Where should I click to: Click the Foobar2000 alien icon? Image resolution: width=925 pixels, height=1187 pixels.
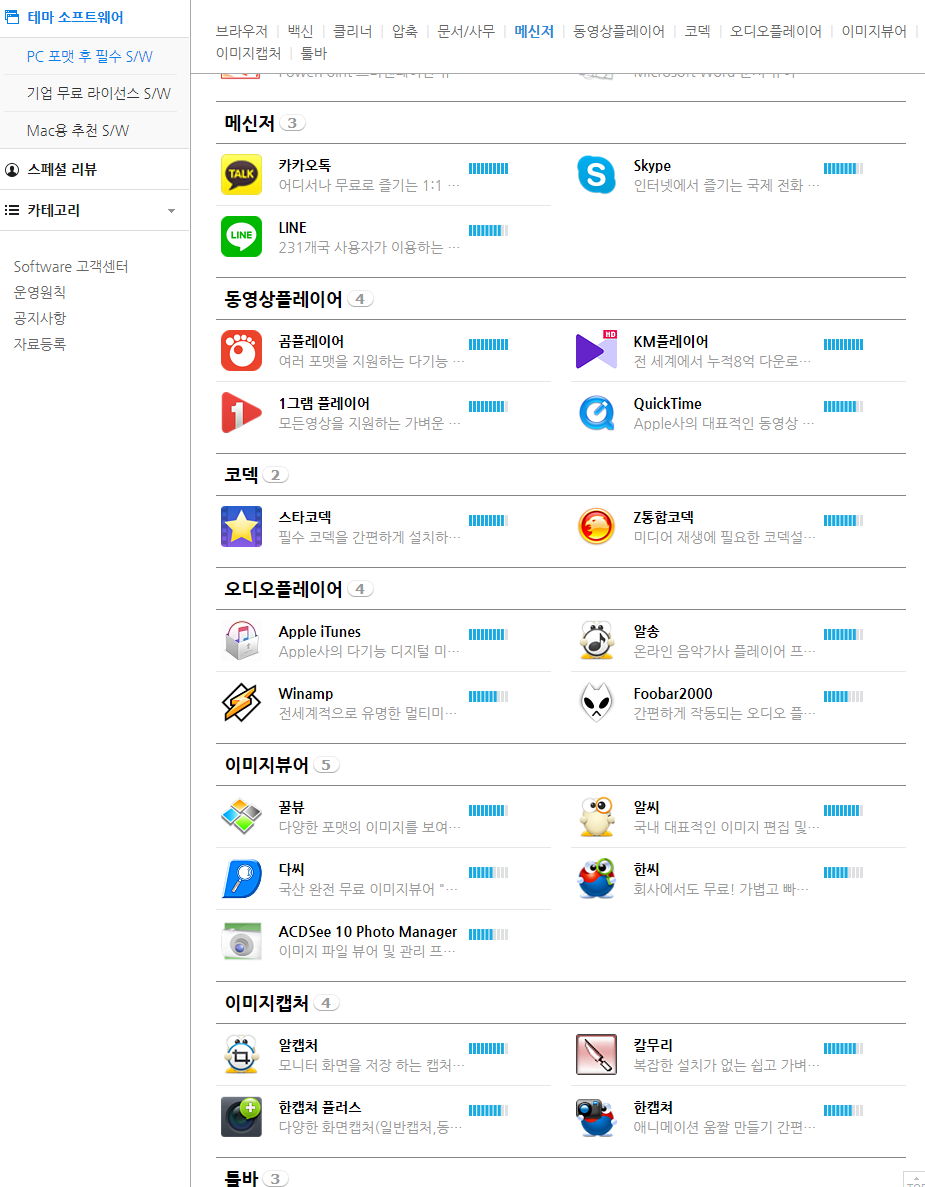596,703
